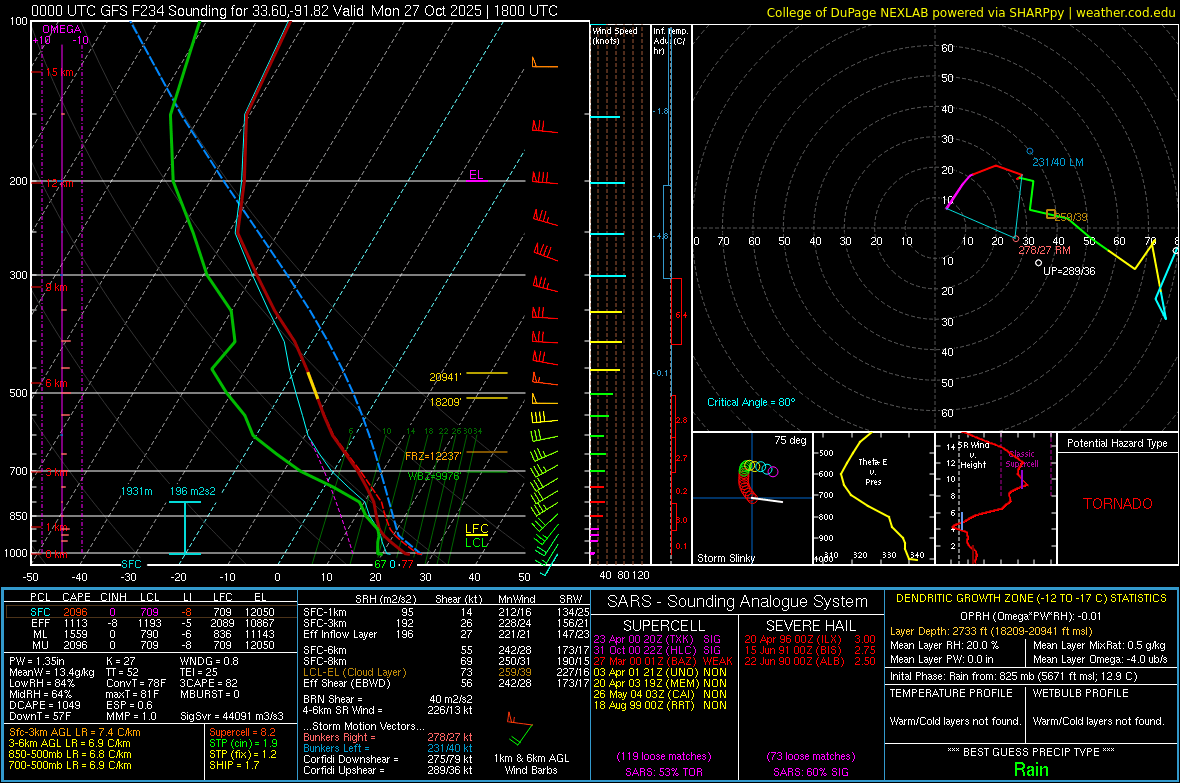Click 'SARS: 53% TOR' text
1180x783 pixels.
(664, 772)
